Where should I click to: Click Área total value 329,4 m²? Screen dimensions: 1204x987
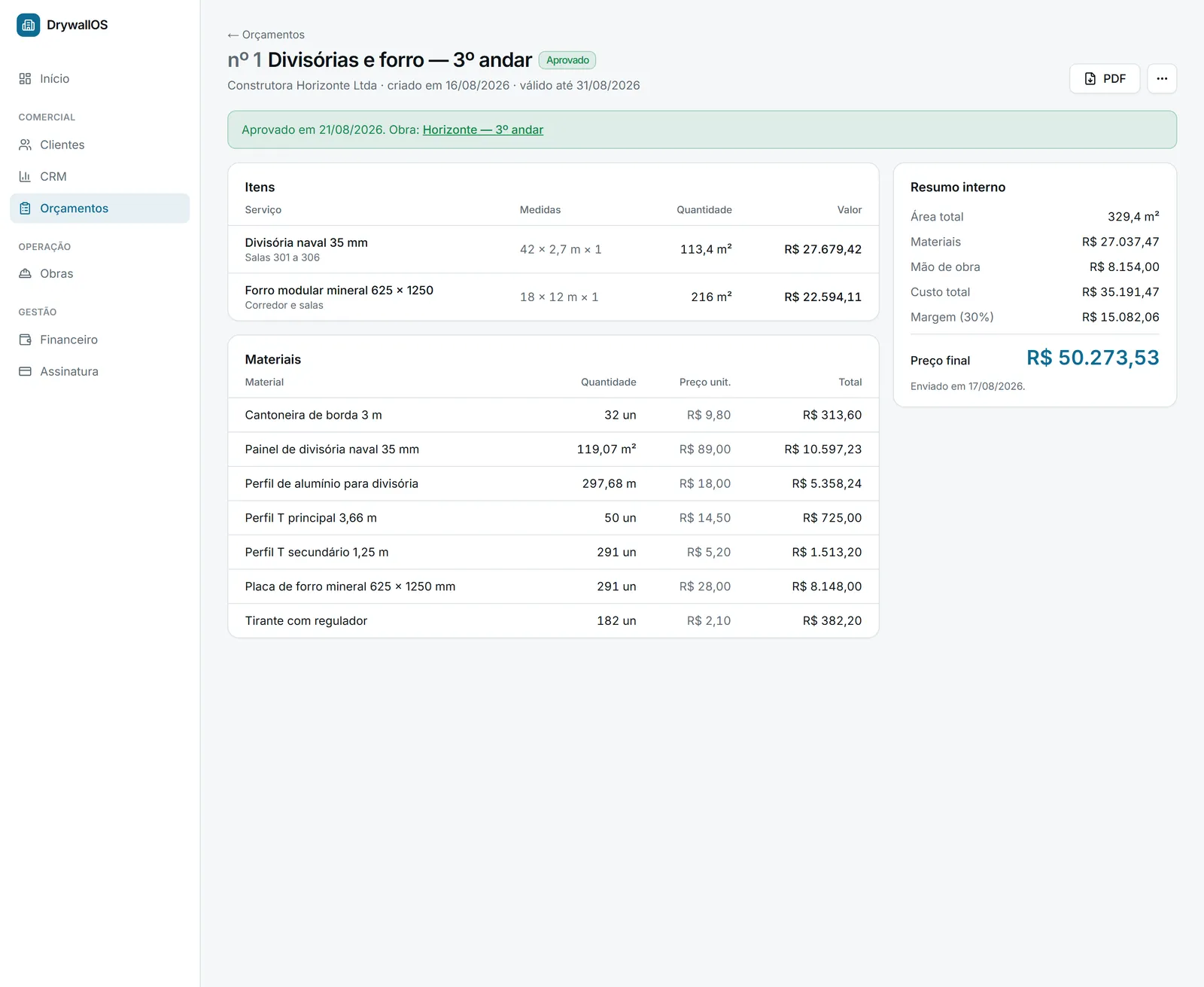(x=1133, y=217)
